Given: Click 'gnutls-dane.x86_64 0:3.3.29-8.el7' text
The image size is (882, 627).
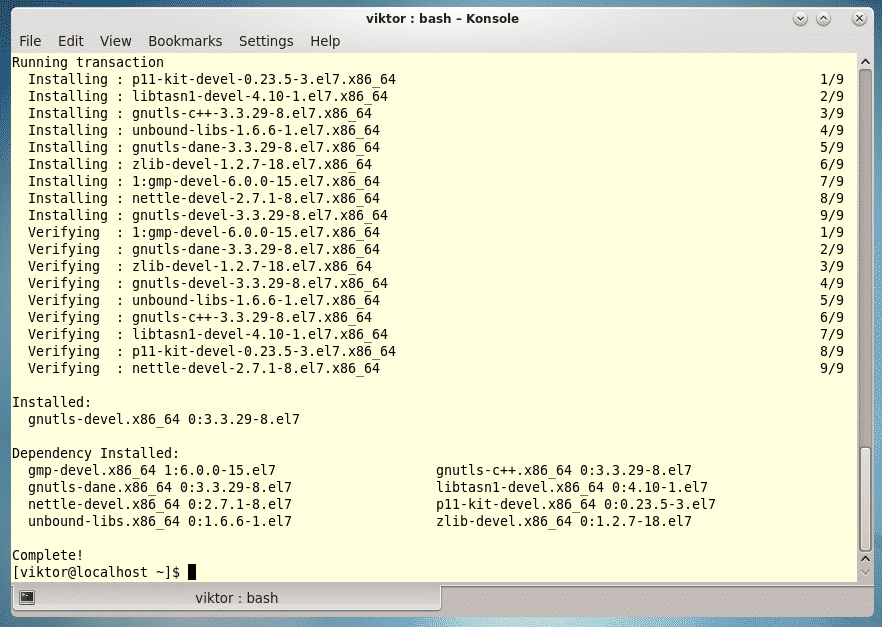Looking at the screenshot, I should pos(160,487).
